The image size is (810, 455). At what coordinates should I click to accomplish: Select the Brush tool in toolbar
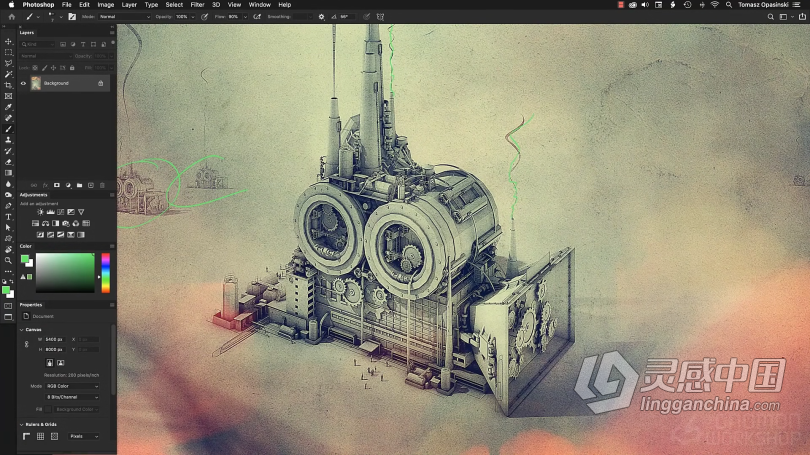point(8,129)
